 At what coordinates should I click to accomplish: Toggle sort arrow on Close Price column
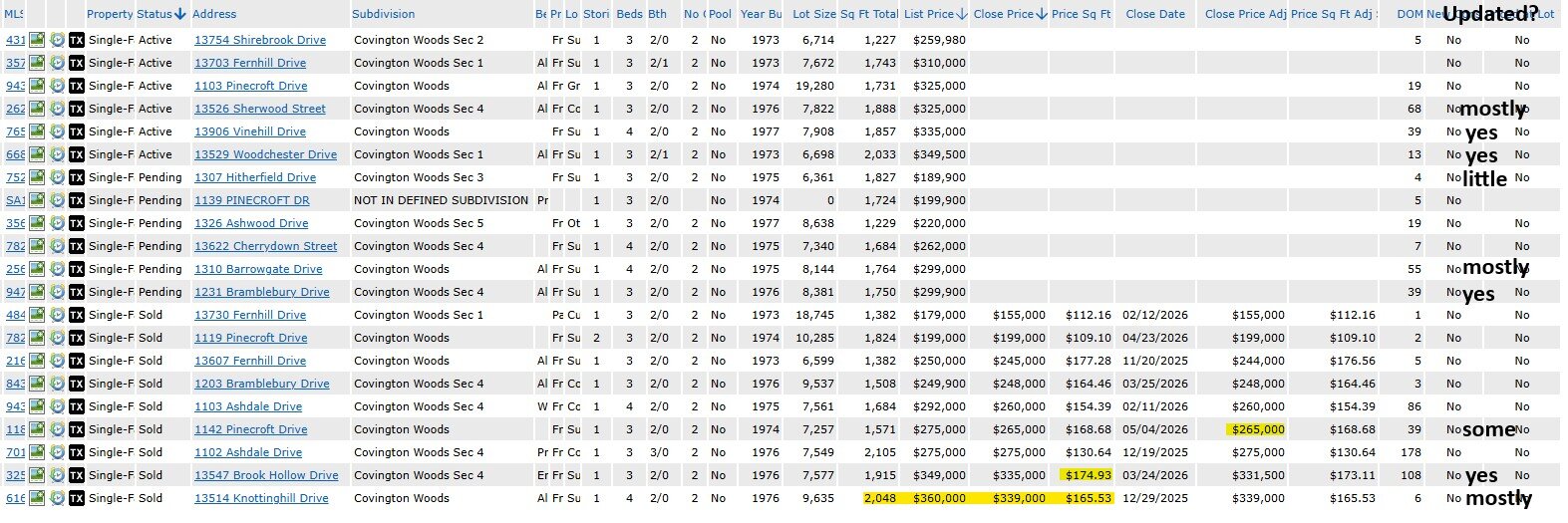[x=1042, y=14]
